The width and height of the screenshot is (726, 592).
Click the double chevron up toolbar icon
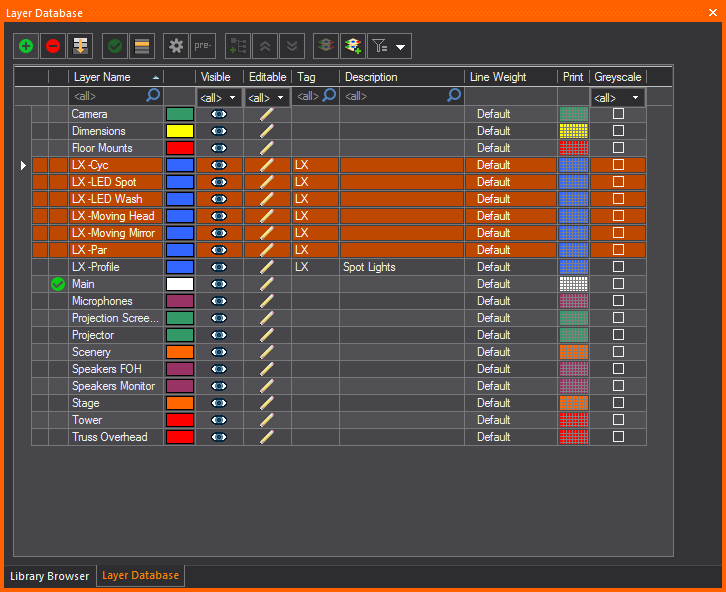pos(265,46)
